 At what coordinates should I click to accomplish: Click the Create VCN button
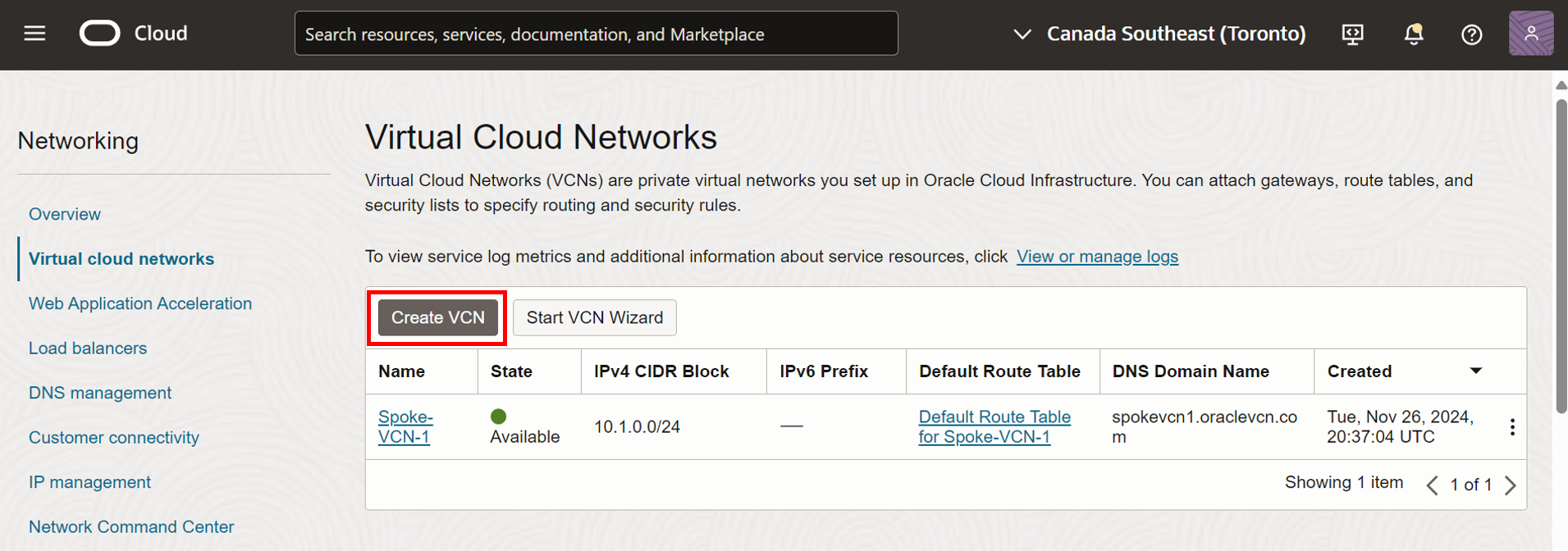[x=437, y=317]
